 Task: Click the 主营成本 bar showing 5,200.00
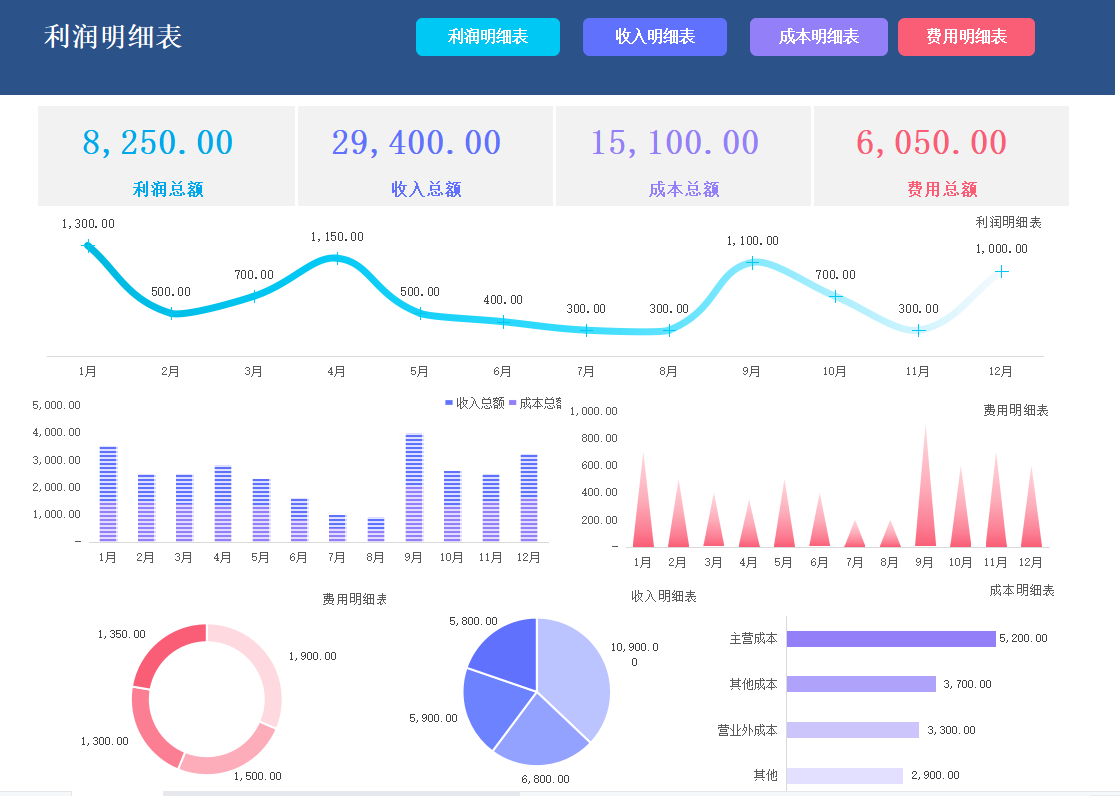click(890, 637)
